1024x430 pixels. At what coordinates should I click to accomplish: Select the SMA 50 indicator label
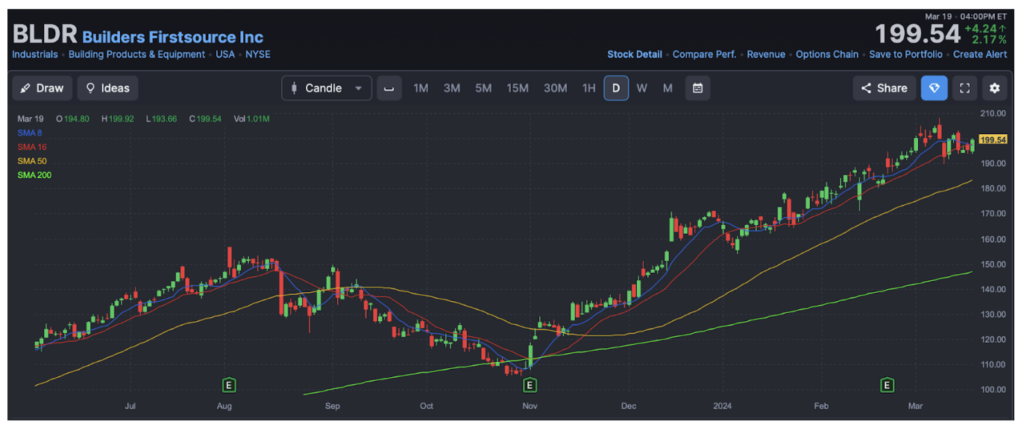[32, 161]
